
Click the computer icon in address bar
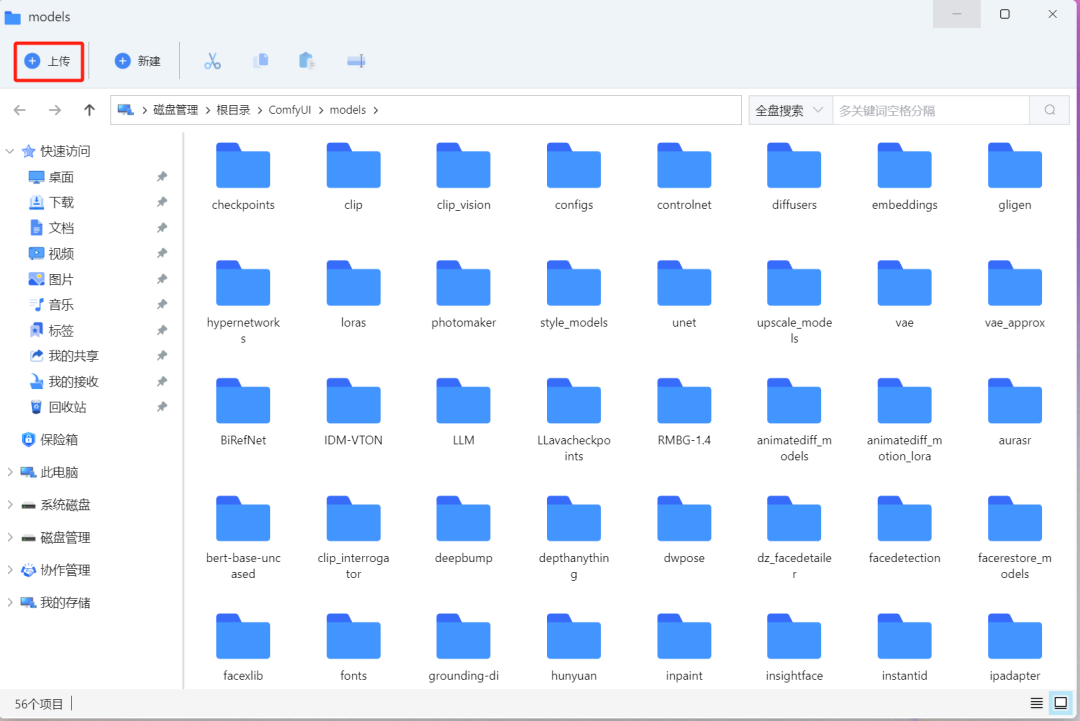pos(125,110)
